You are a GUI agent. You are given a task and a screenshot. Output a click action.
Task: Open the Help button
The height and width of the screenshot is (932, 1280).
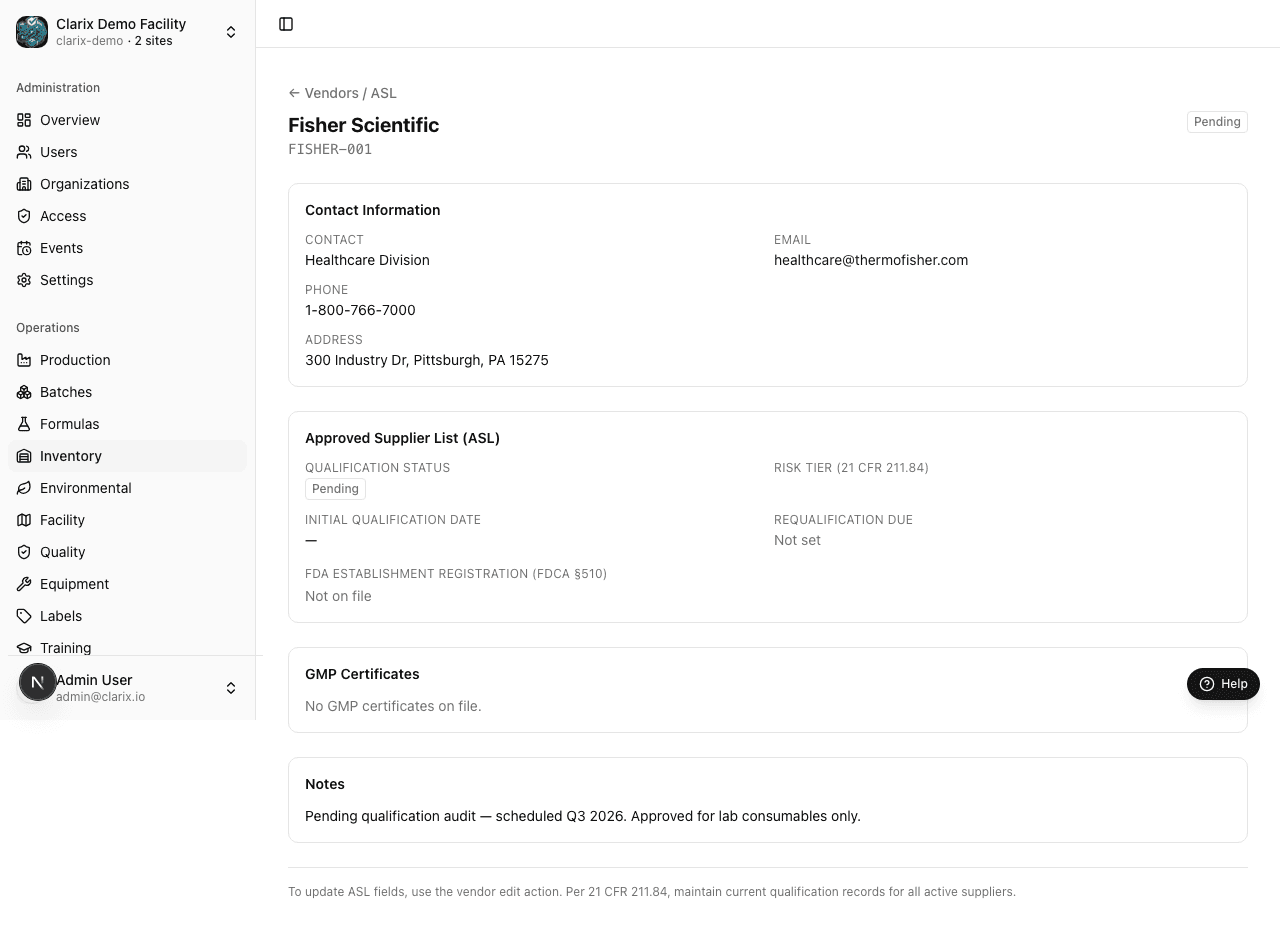pos(1223,684)
